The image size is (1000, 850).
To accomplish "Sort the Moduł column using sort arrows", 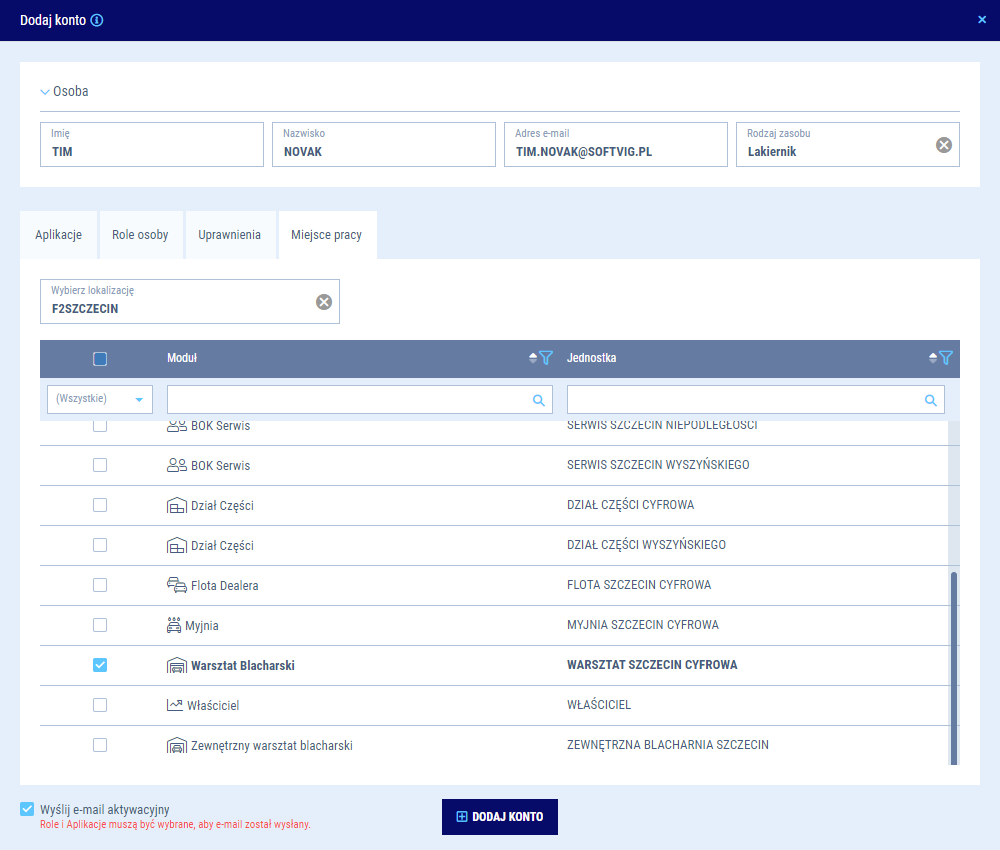I will click(x=533, y=358).
